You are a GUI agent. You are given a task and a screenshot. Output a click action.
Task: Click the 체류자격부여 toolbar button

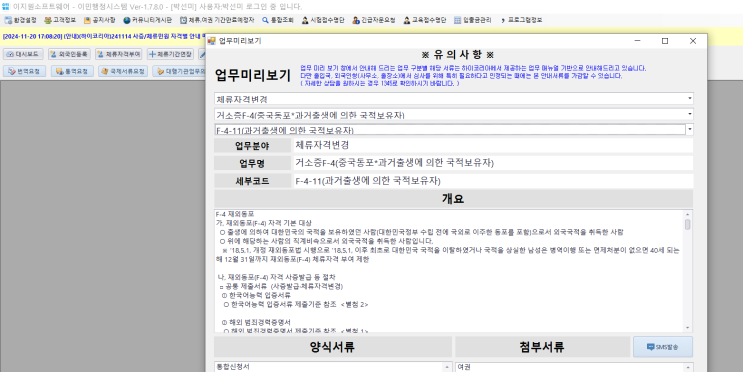tap(119, 54)
